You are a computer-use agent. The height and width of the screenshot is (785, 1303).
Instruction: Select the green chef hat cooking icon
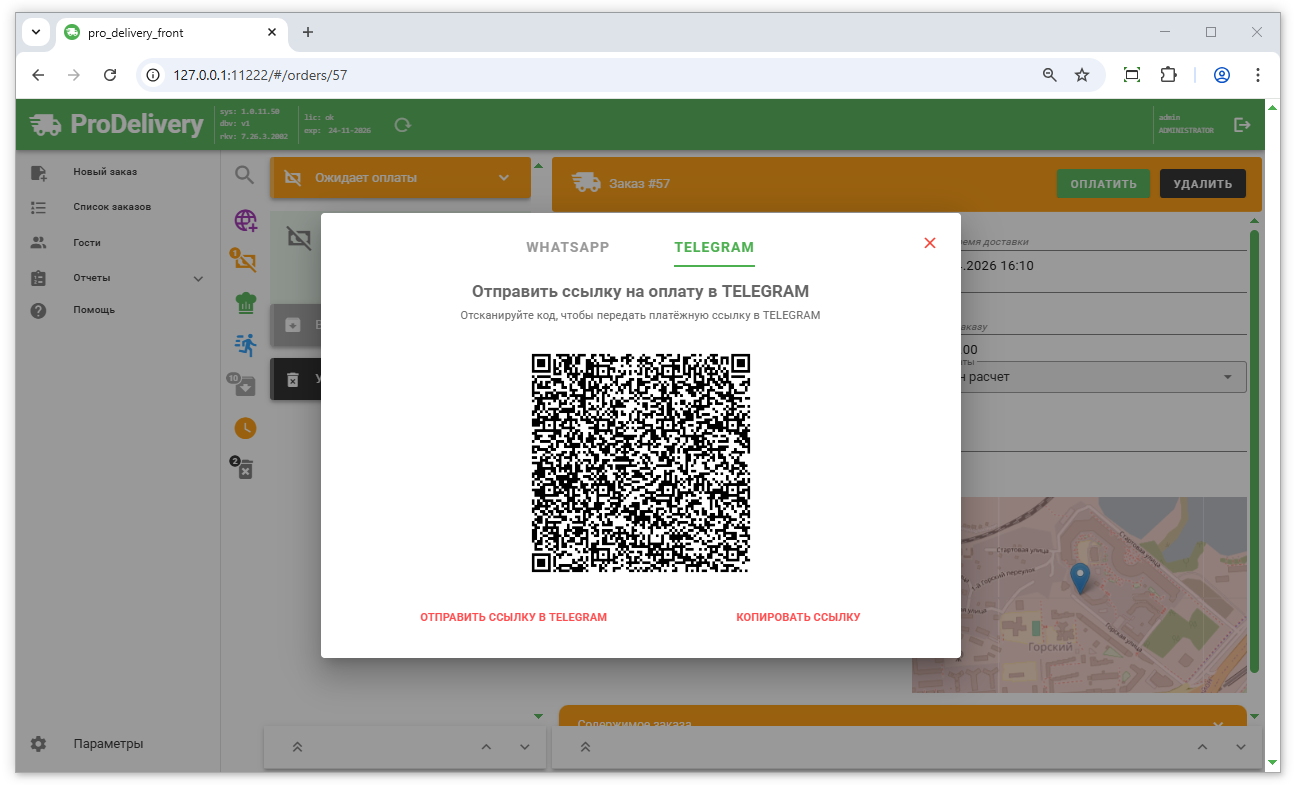[245, 303]
